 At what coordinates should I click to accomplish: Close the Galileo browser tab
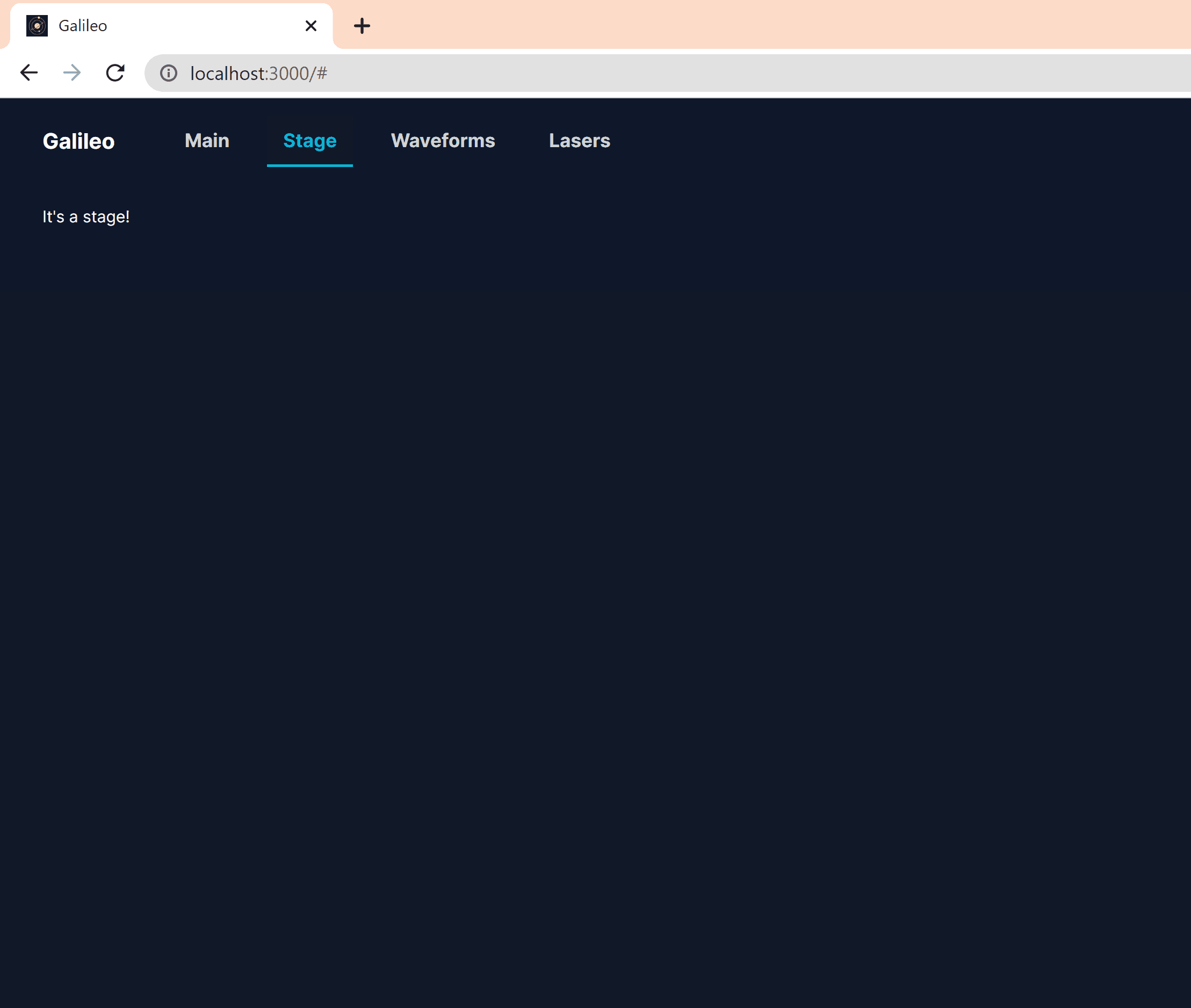311,26
